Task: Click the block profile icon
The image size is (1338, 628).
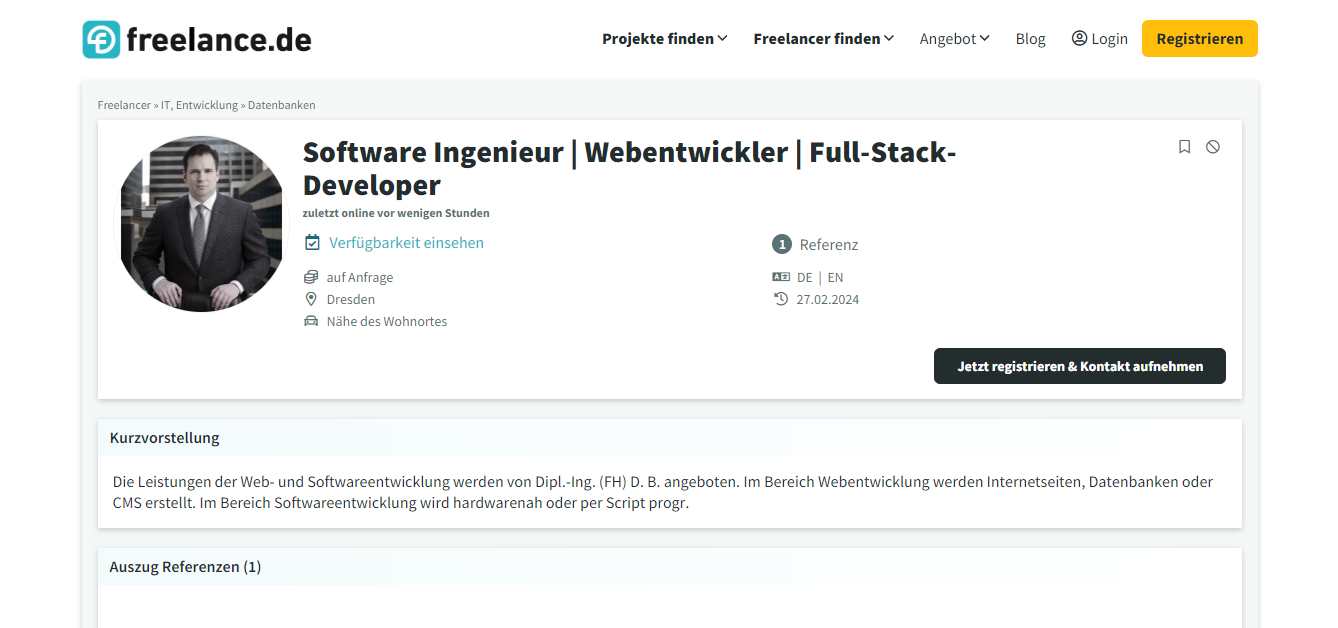Action: (1213, 147)
